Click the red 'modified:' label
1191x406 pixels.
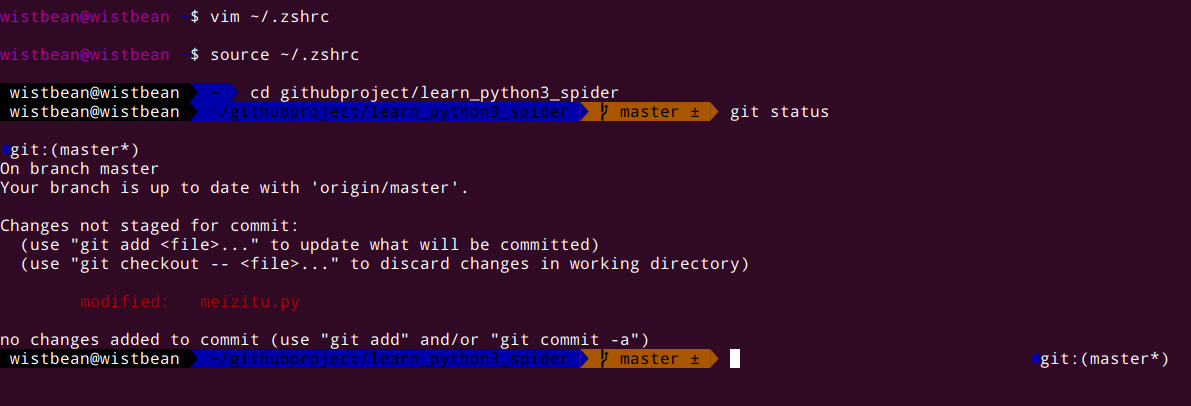(x=125, y=302)
